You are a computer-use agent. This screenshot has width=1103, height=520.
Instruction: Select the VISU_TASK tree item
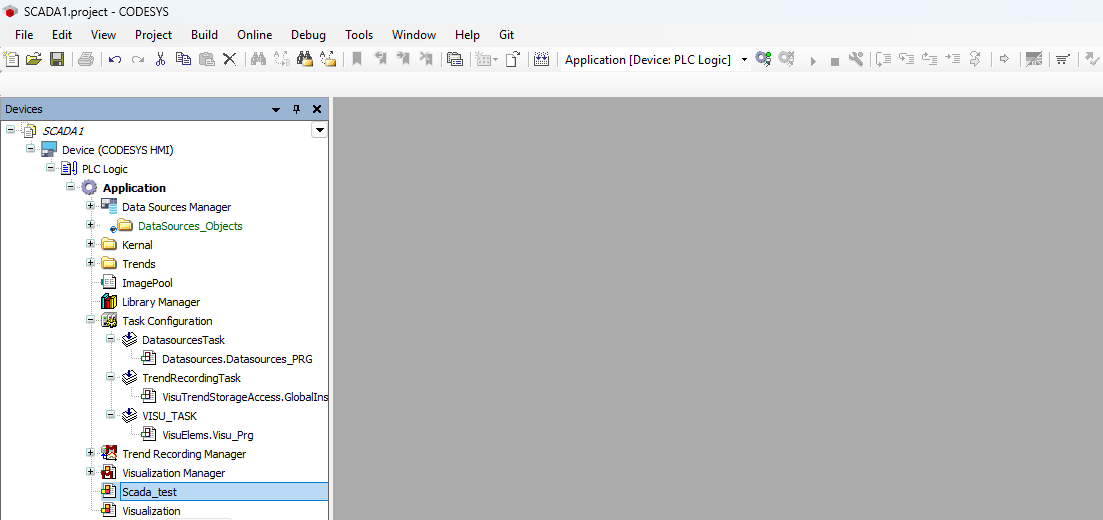(170, 416)
